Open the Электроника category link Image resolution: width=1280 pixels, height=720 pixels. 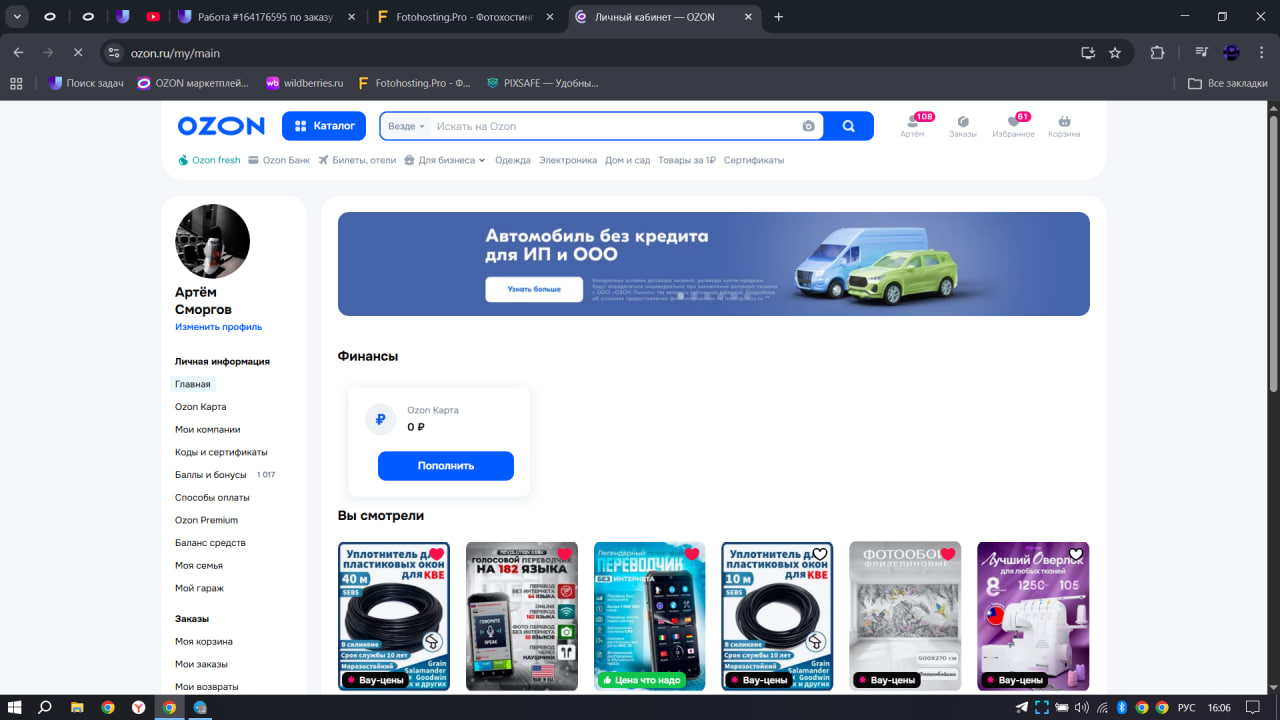568,160
